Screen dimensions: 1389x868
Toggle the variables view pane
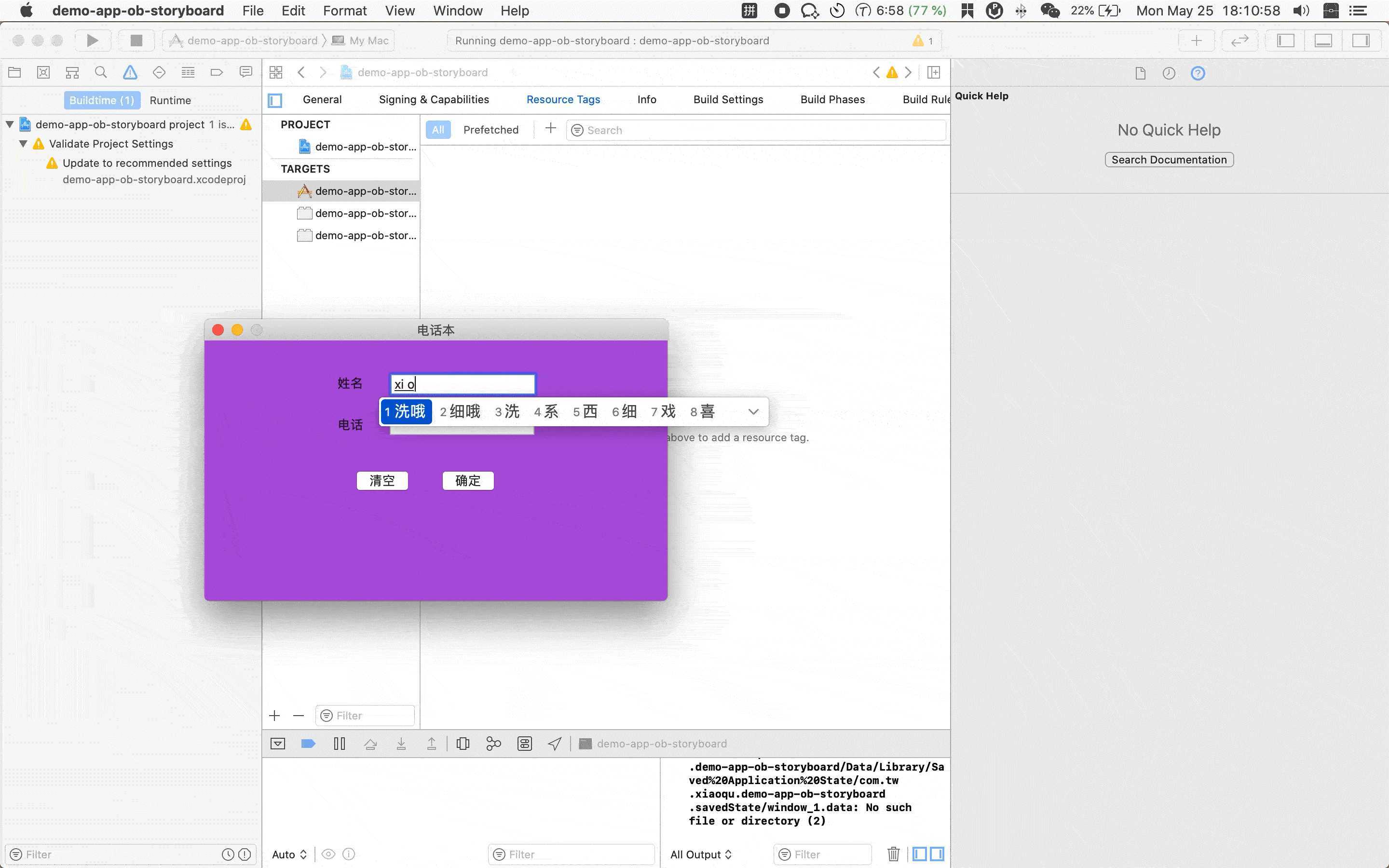[920, 854]
